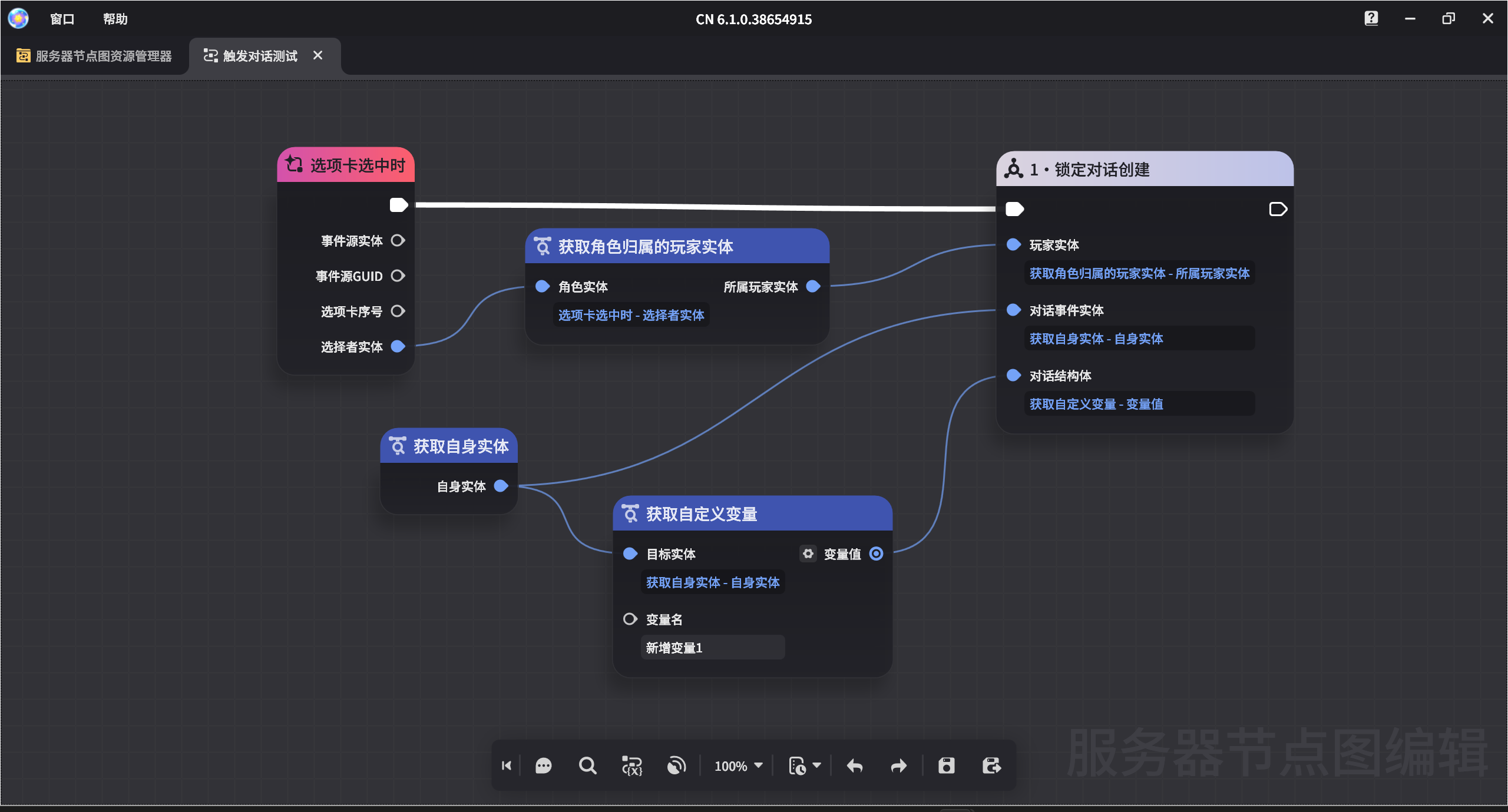Toggle the 事件源实体 output pin
The height and width of the screenshot is (812, 1508).
point(398,240)
